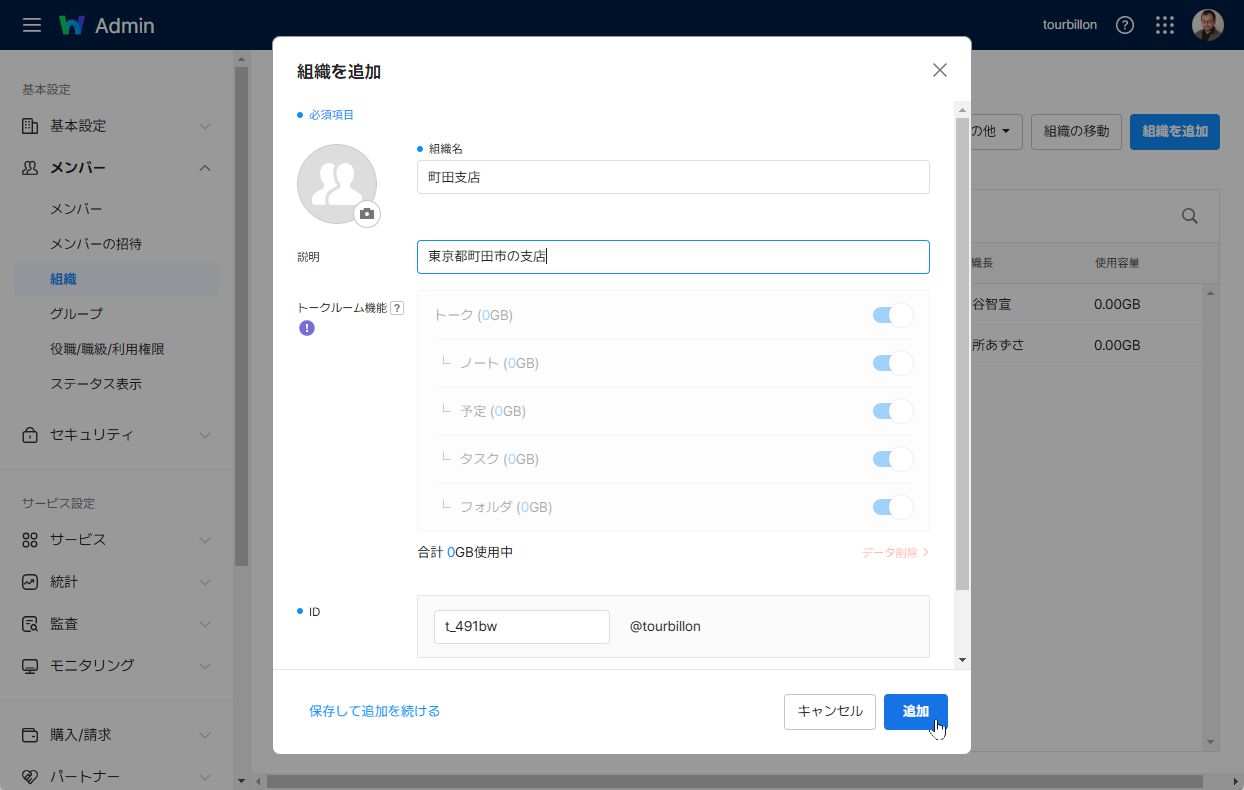Screen dimensions: 1244x790
Task: Collapse the メンバー section chevron
Action: pyautogui.click(x=205, y=168)
